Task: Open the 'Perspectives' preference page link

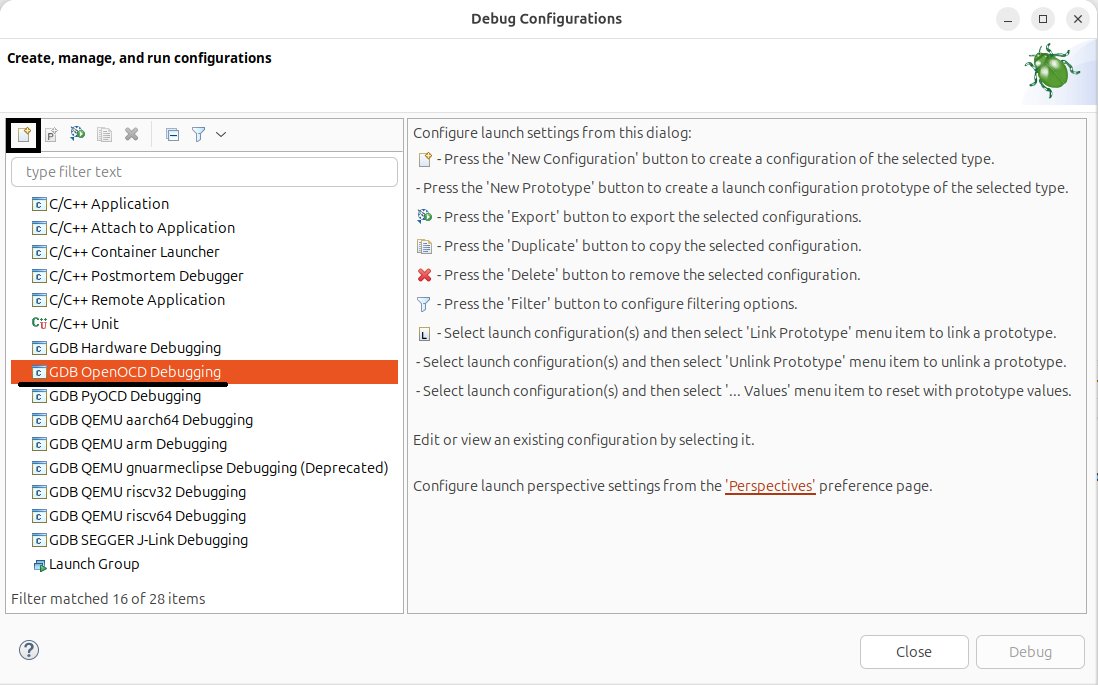Action: point(770,486)
